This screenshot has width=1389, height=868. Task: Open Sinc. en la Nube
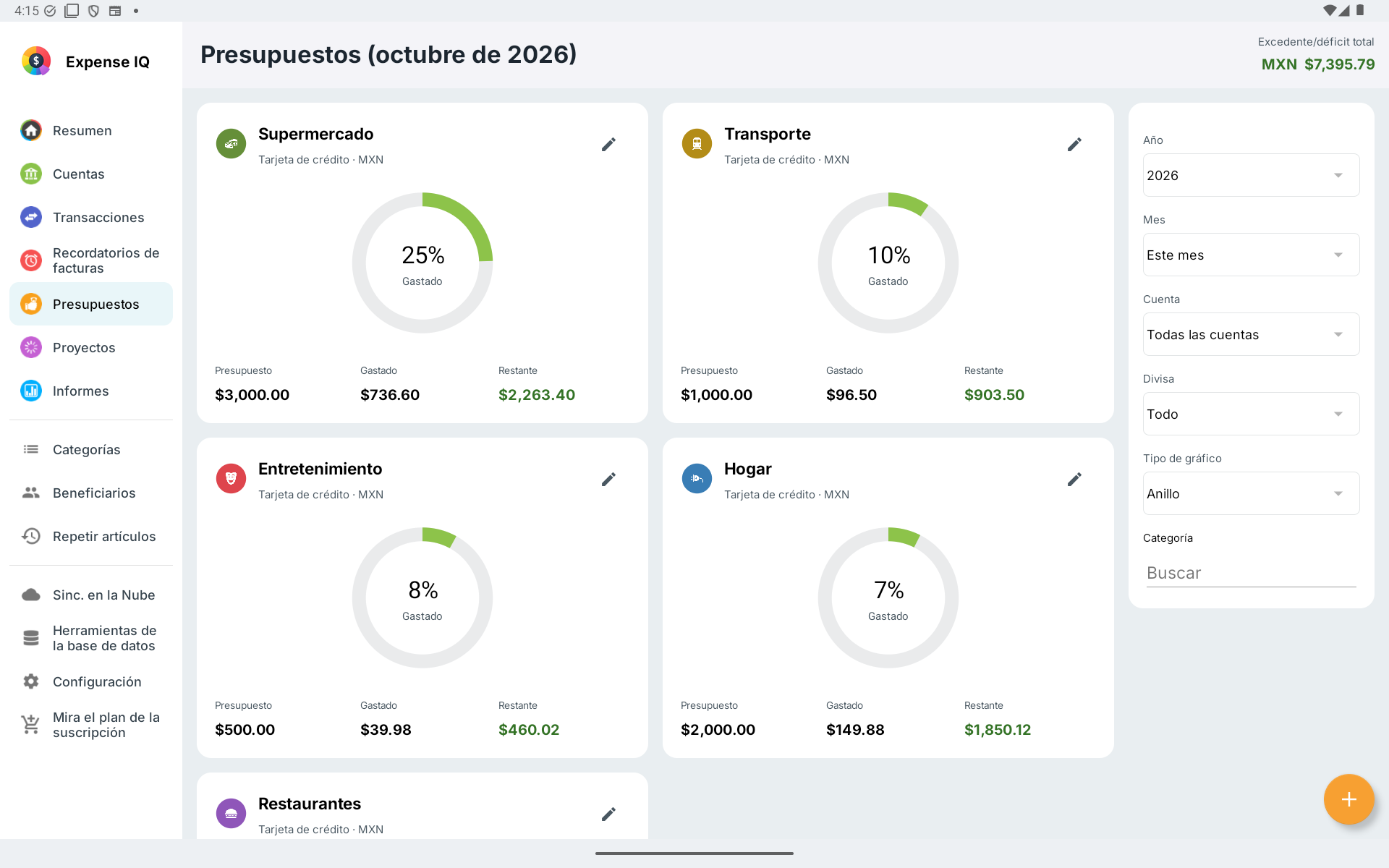click(x=91, y=595)
